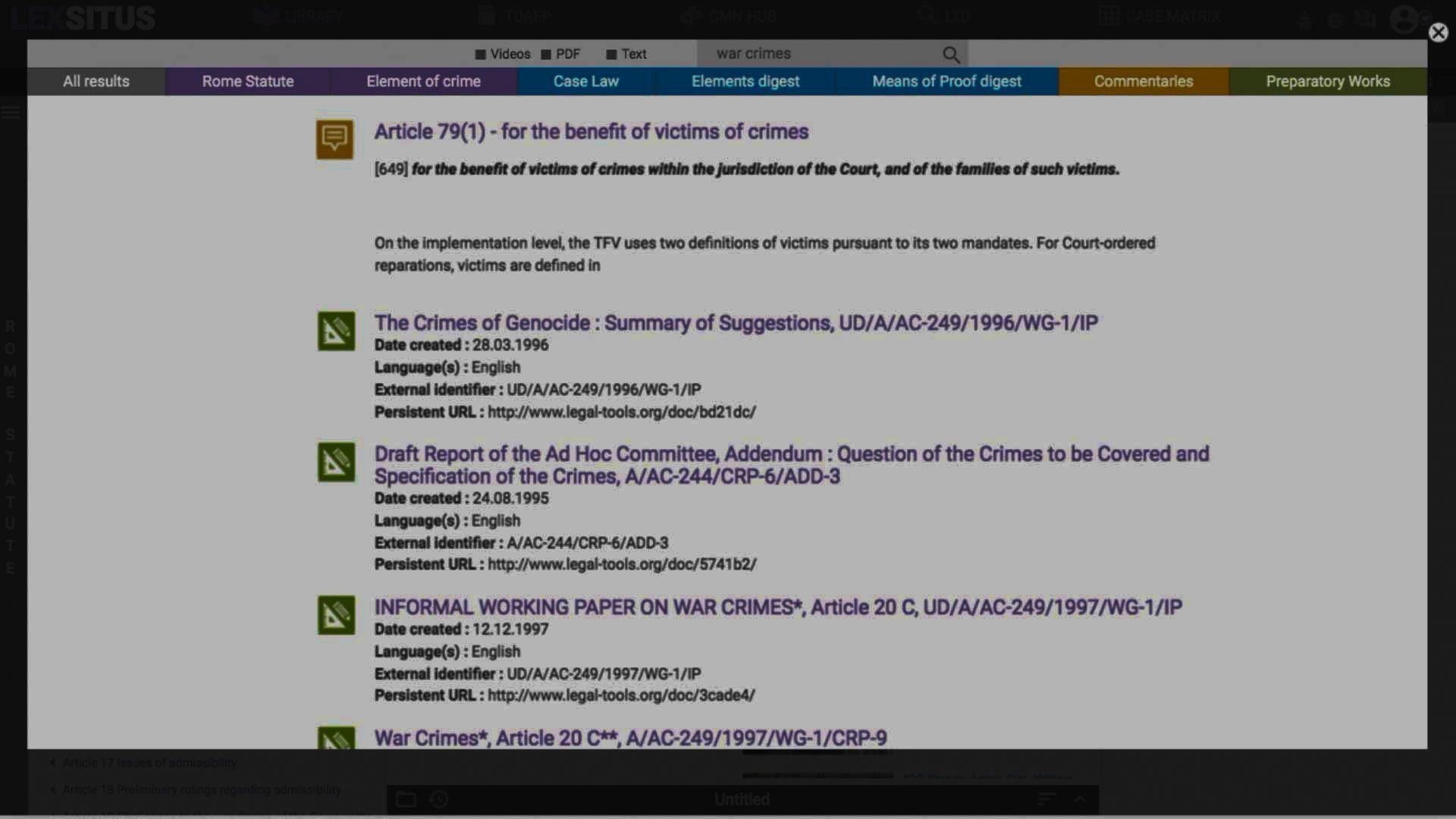Image resolution: width=1456 pixels, height=819 pixels.
Task: Click icon beside Draft Report of Ad Hoc Committee
Action: point(336,463)
